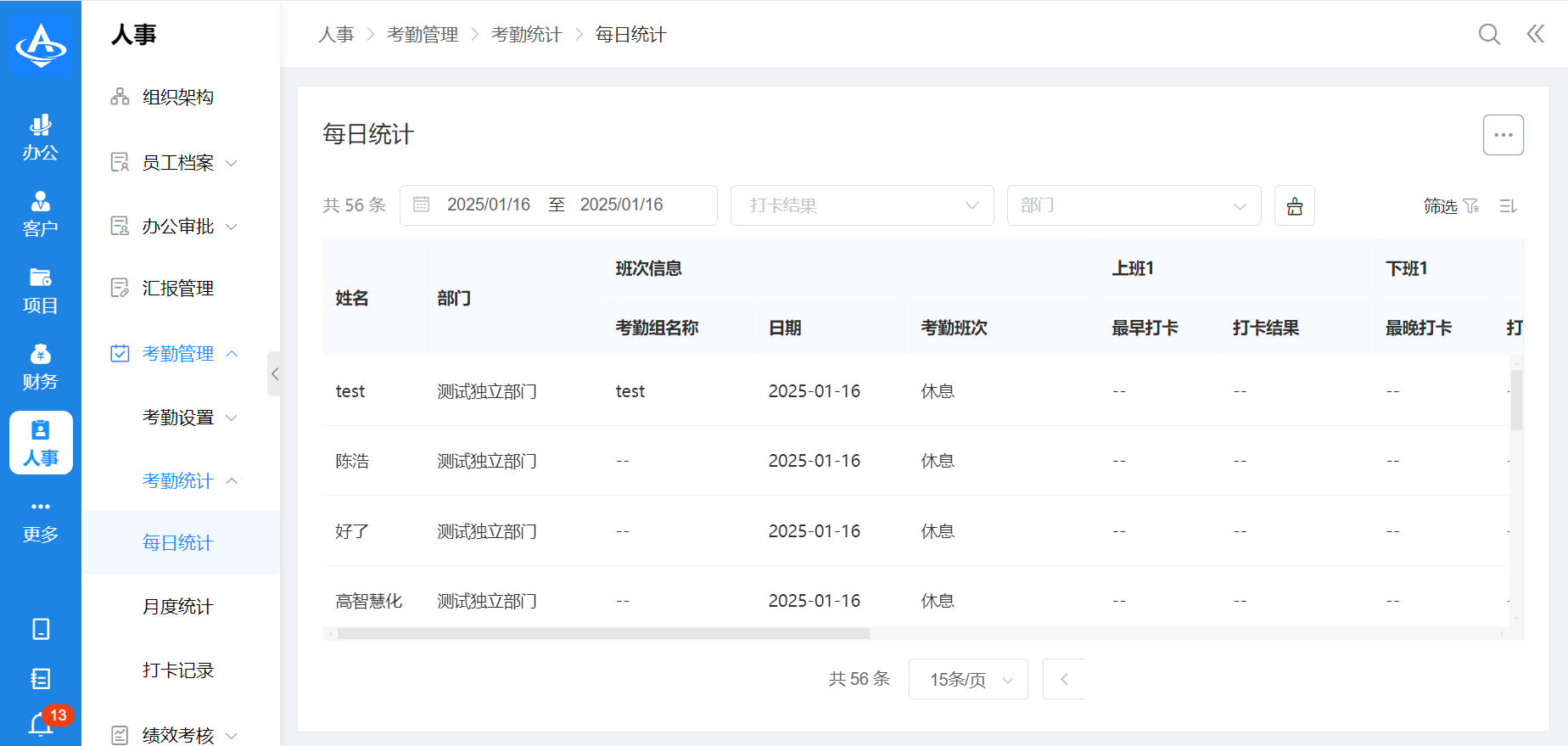Open the 筛选 filter icon
This screenshot has width=1568, height=746.
click(x=1470, y=206)
